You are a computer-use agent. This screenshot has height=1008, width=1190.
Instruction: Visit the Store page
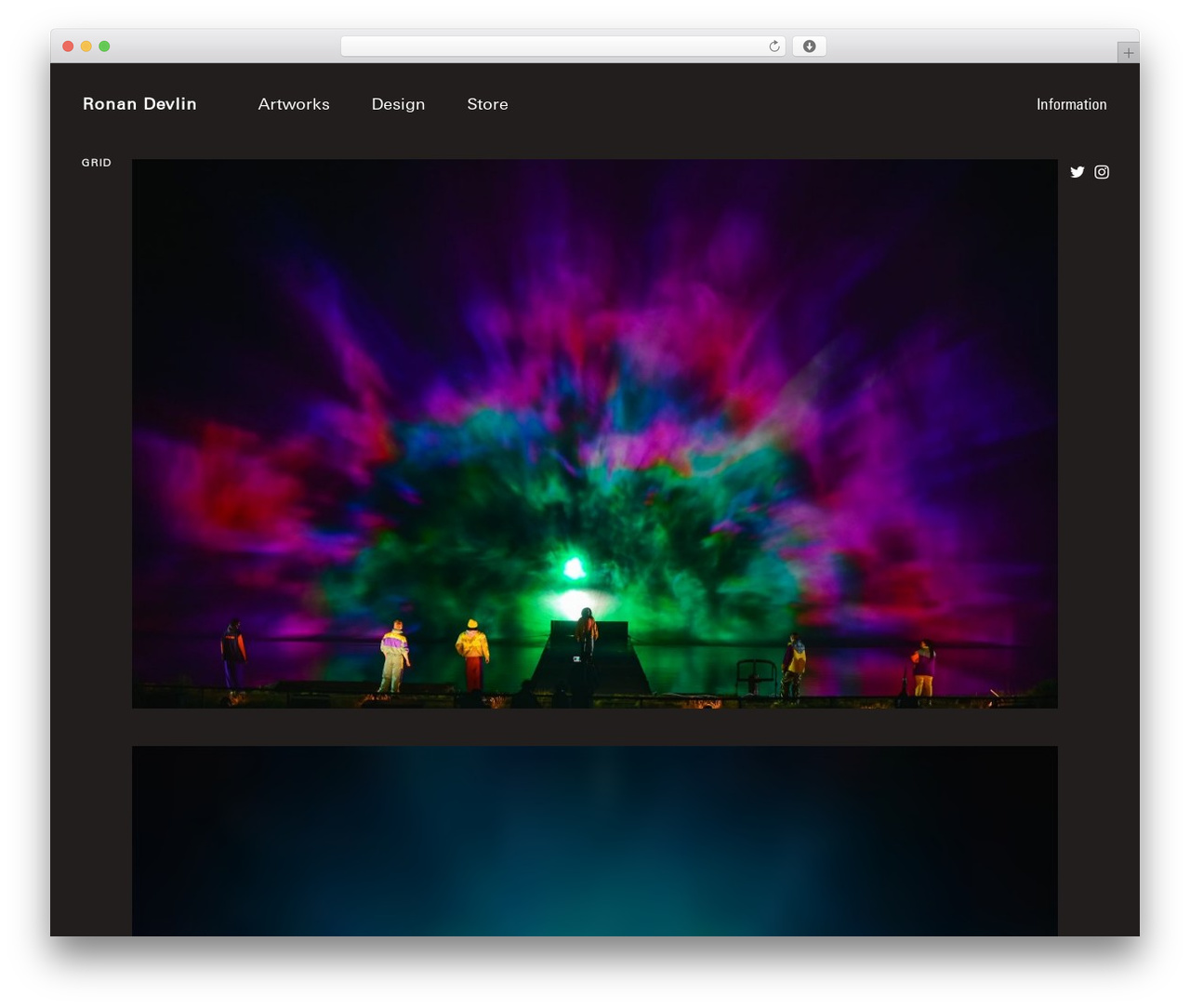487,104
